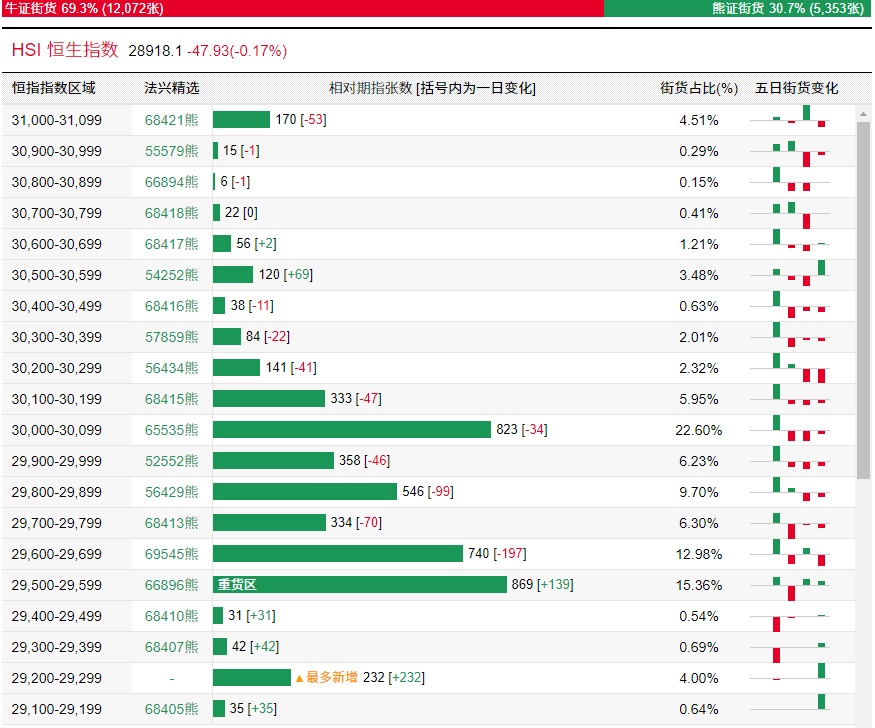875x728 pixels.
Task: Open warrant link 56429熊
Action: tap(171, 492)
